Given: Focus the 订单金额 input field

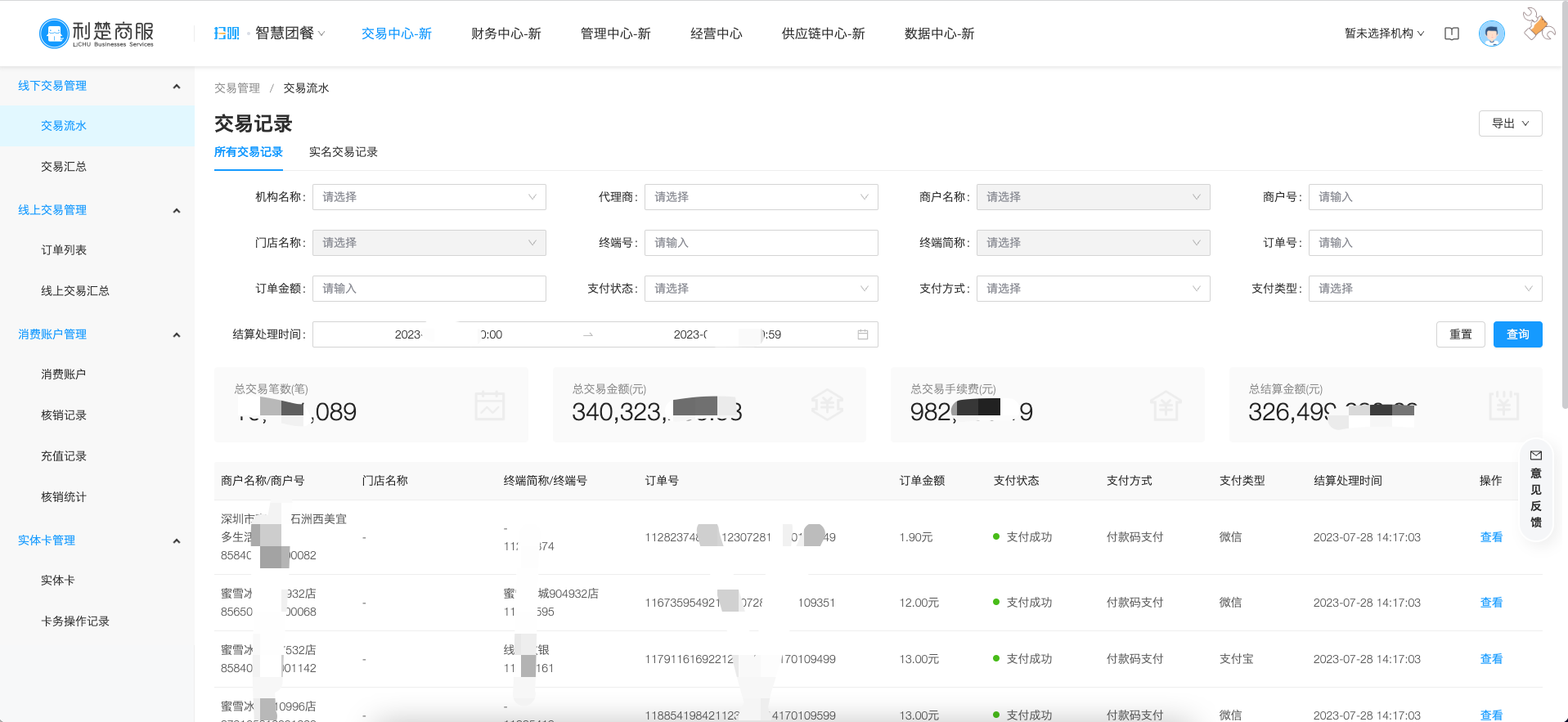Looking at the screenshot, I should tap(429, 289).
